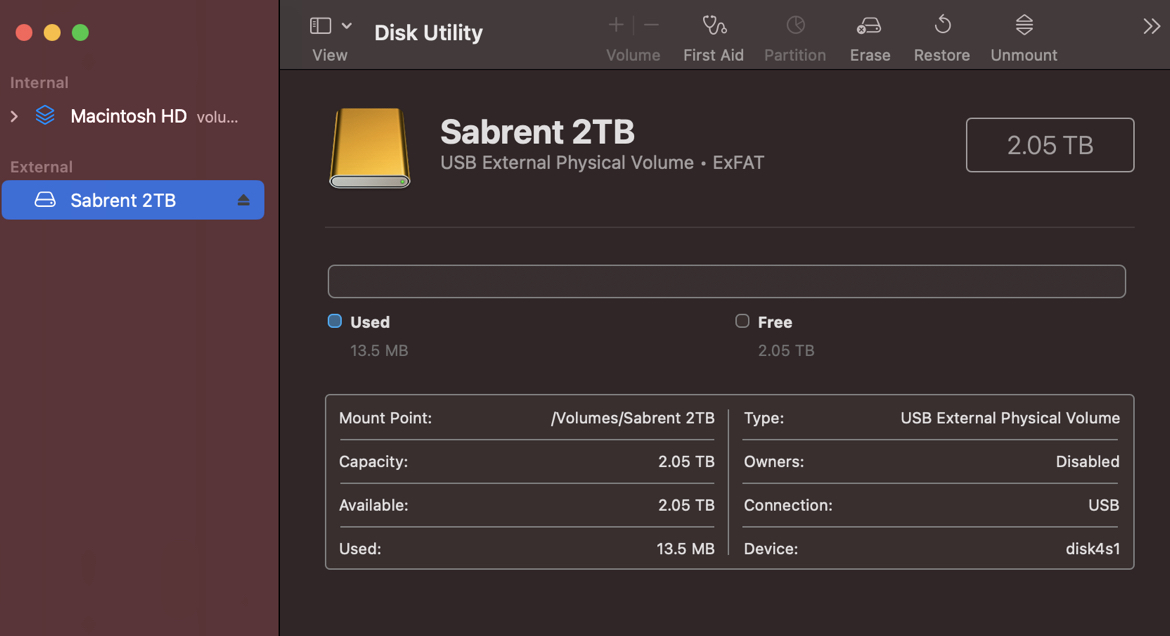Click the 'Mount Point:' label
1170x636 pixels.
[x=386, y=418]
